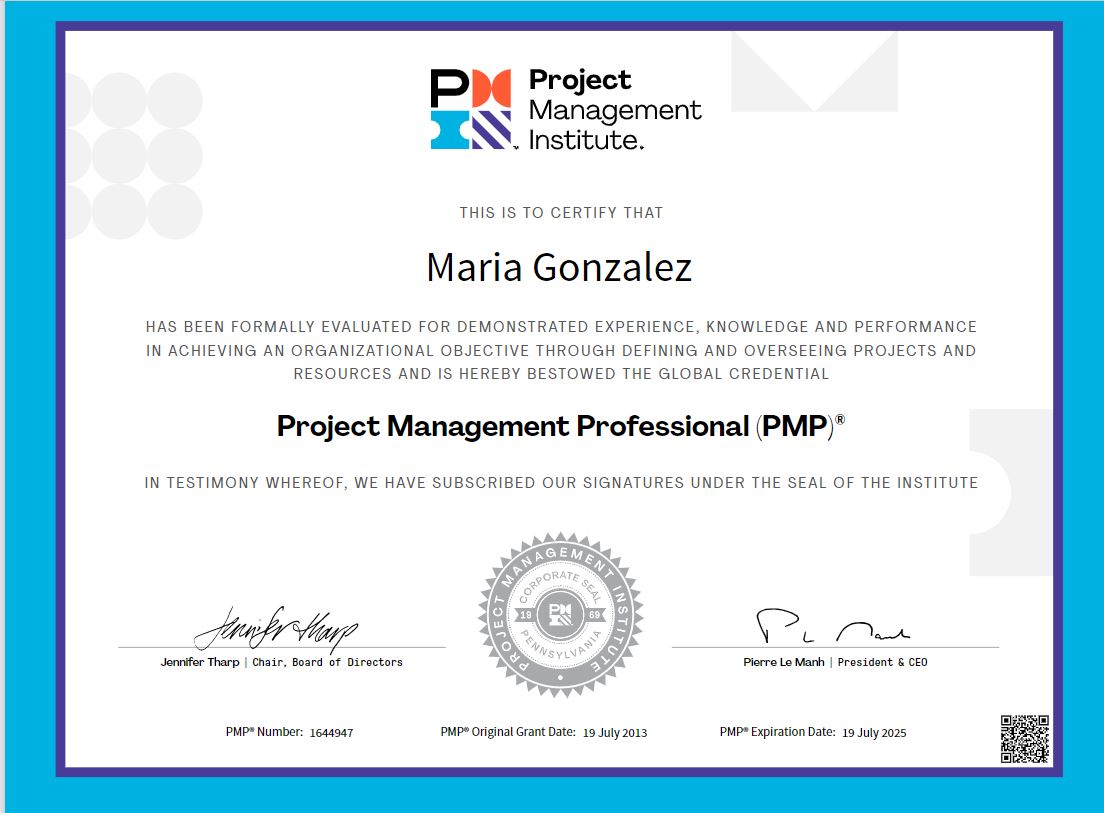The height and width of the screenshot is (813, 1104).
Task: Click the "Project Management Professional (PMP)" title
Action: [x=560, y=427]
